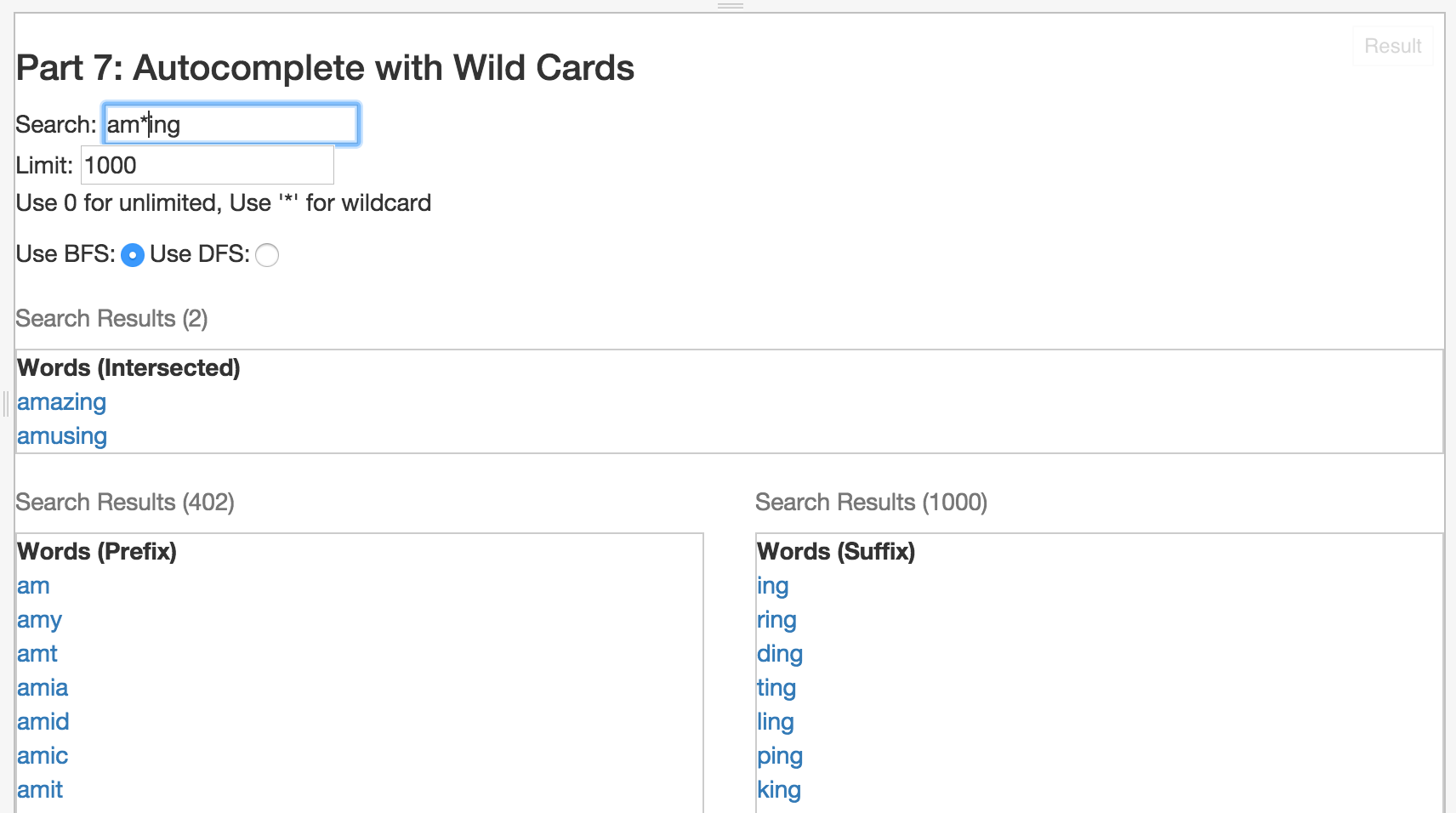
Task: Click the 'amit' prefix link
Action: (40, 790)
